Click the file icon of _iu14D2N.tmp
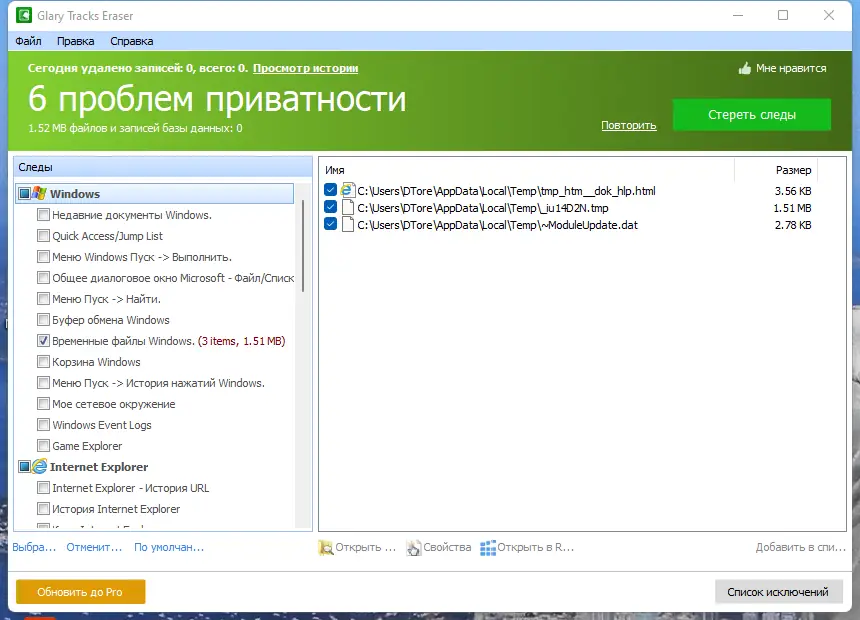The width and height of the screenshot is (860, 620). [348, 207]
